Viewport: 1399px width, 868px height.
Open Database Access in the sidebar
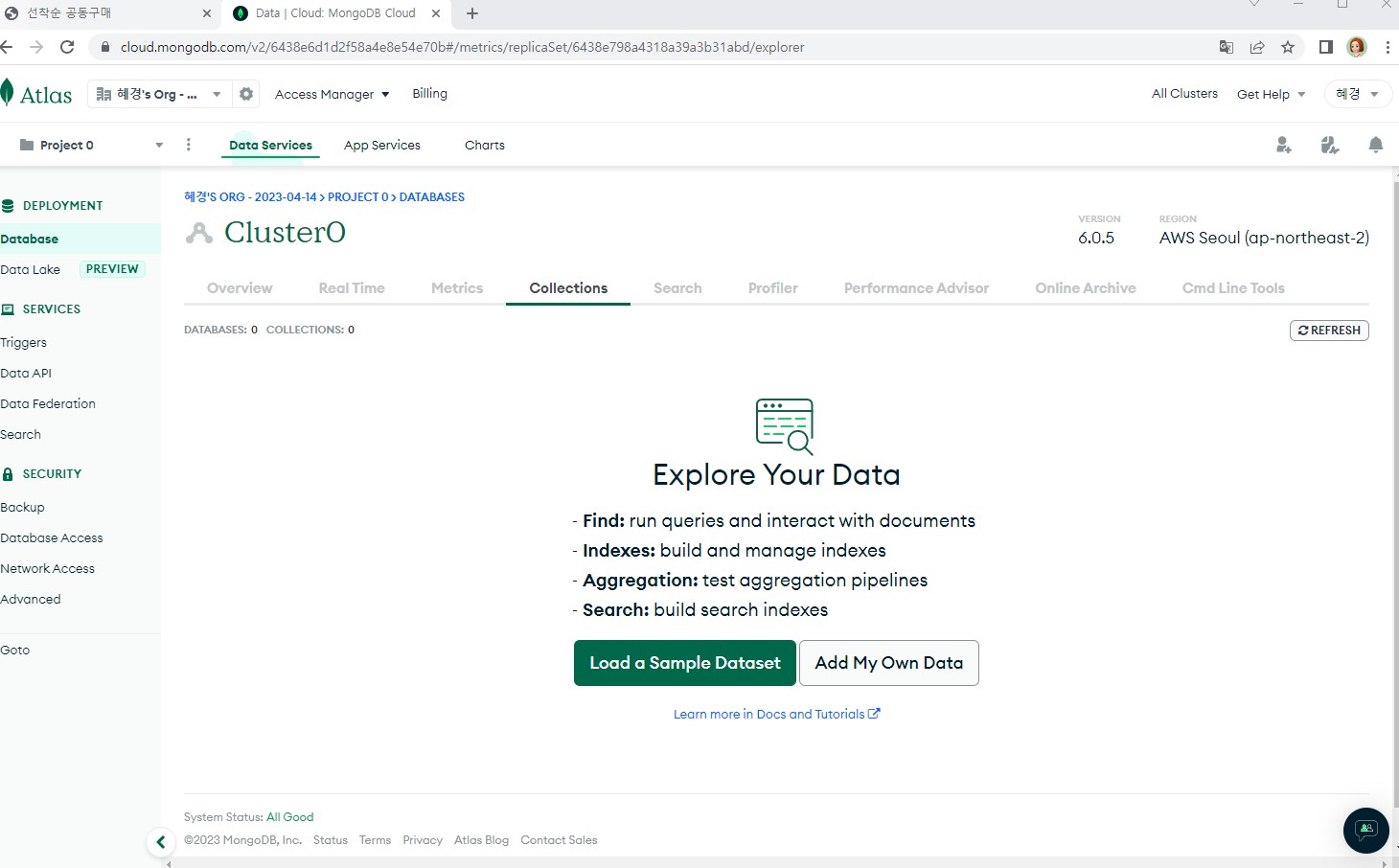pos(52,537)
